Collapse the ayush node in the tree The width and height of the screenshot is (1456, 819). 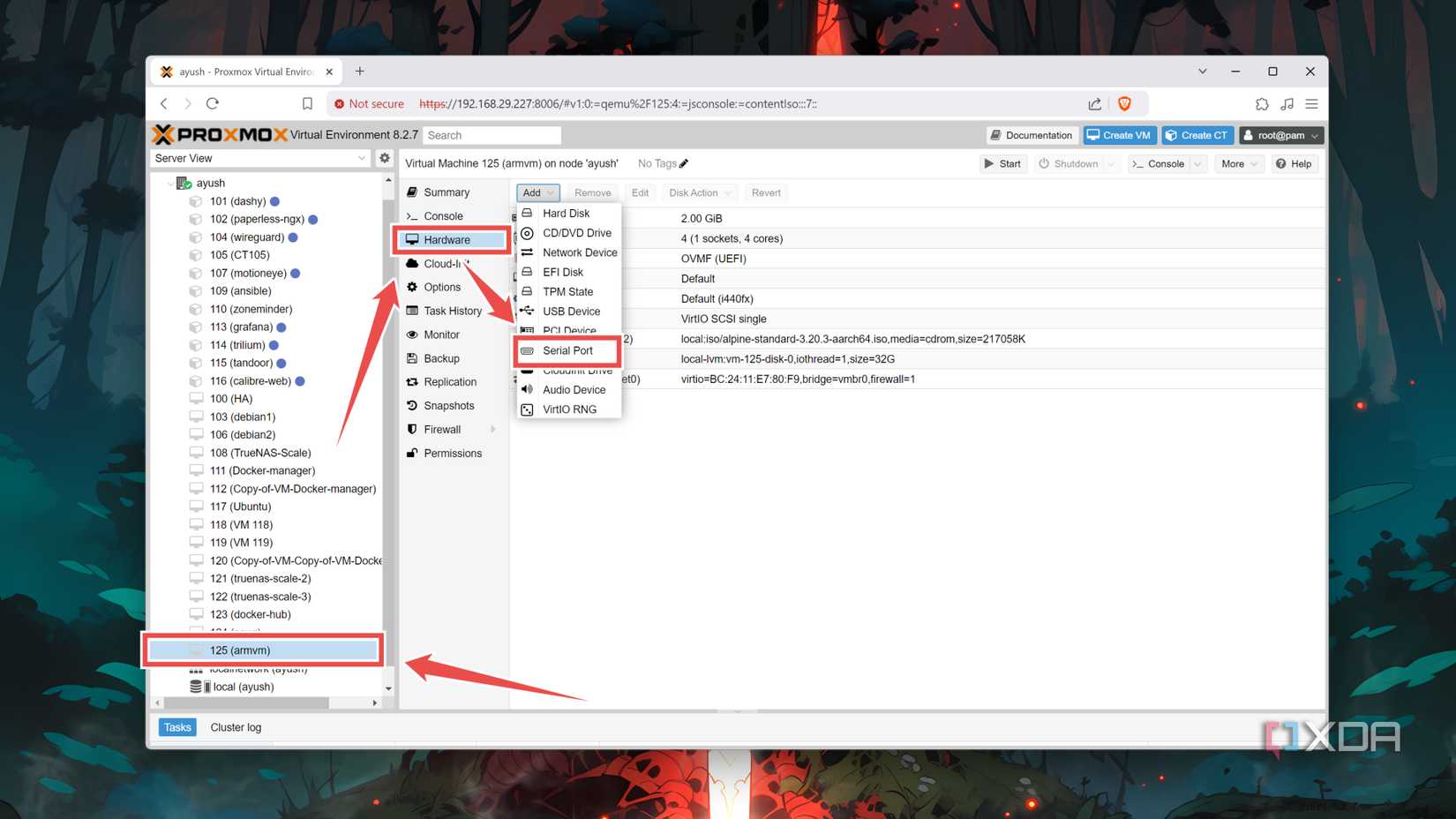click(170, 184)
